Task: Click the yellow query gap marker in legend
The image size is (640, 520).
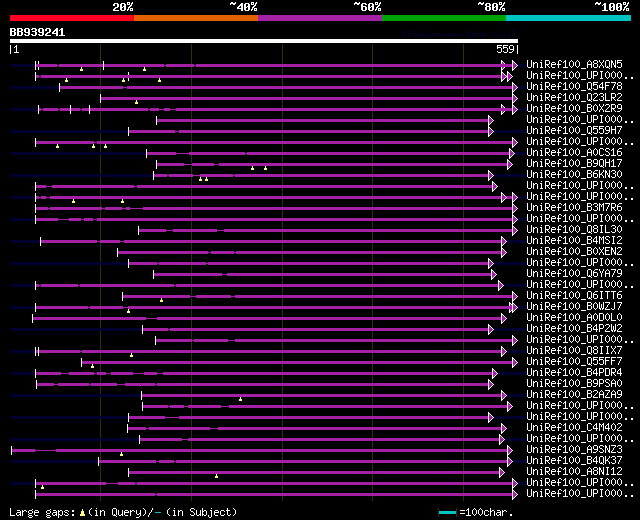Action: tap(82, 513)
